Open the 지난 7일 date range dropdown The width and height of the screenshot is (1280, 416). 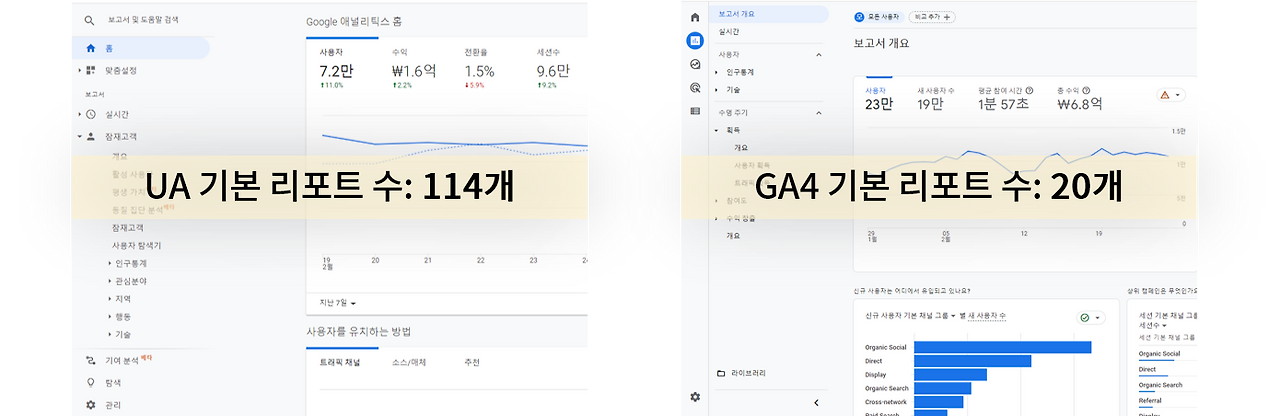pos(338,302)
